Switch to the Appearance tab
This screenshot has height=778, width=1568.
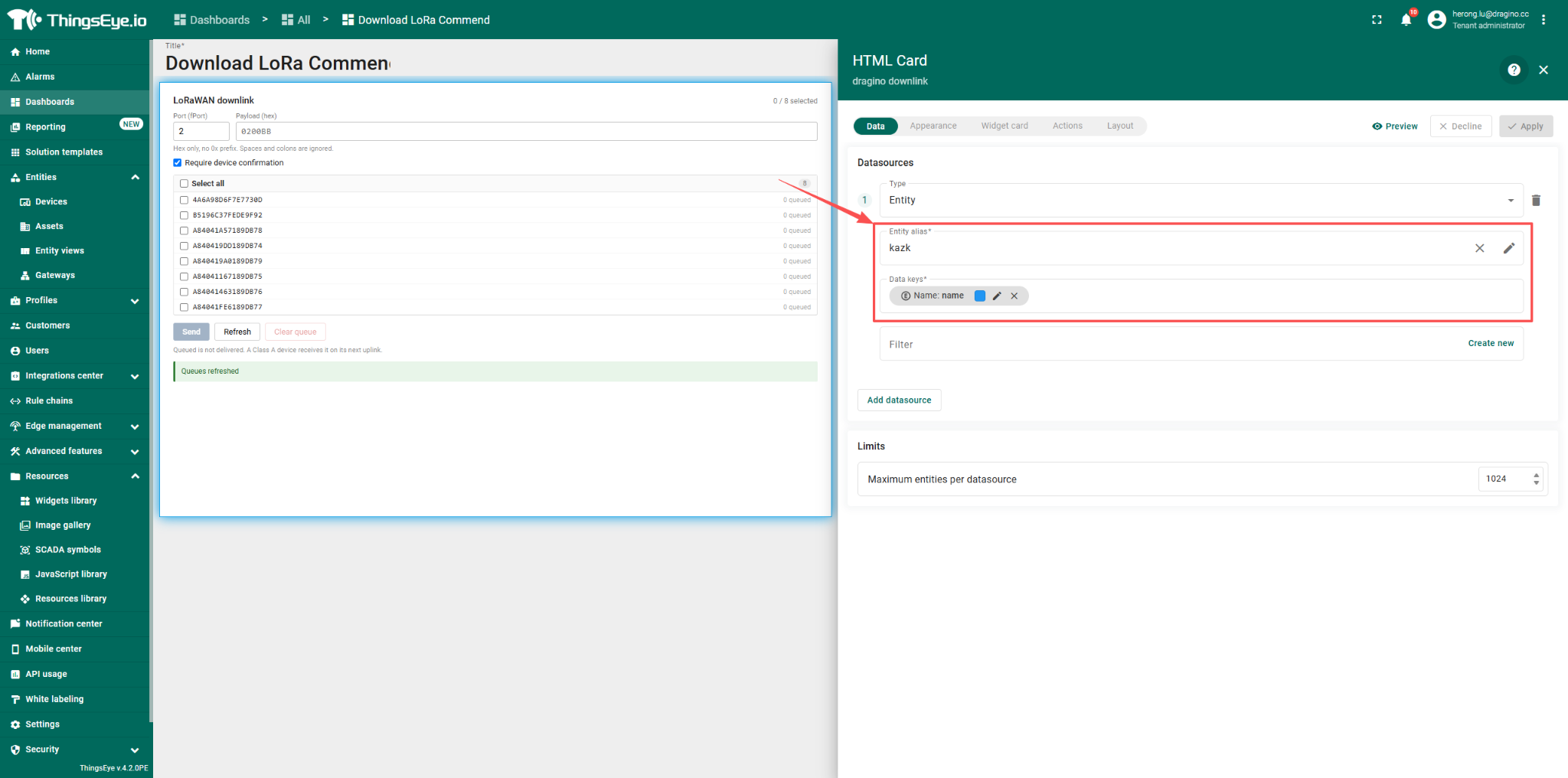(933, 126)
